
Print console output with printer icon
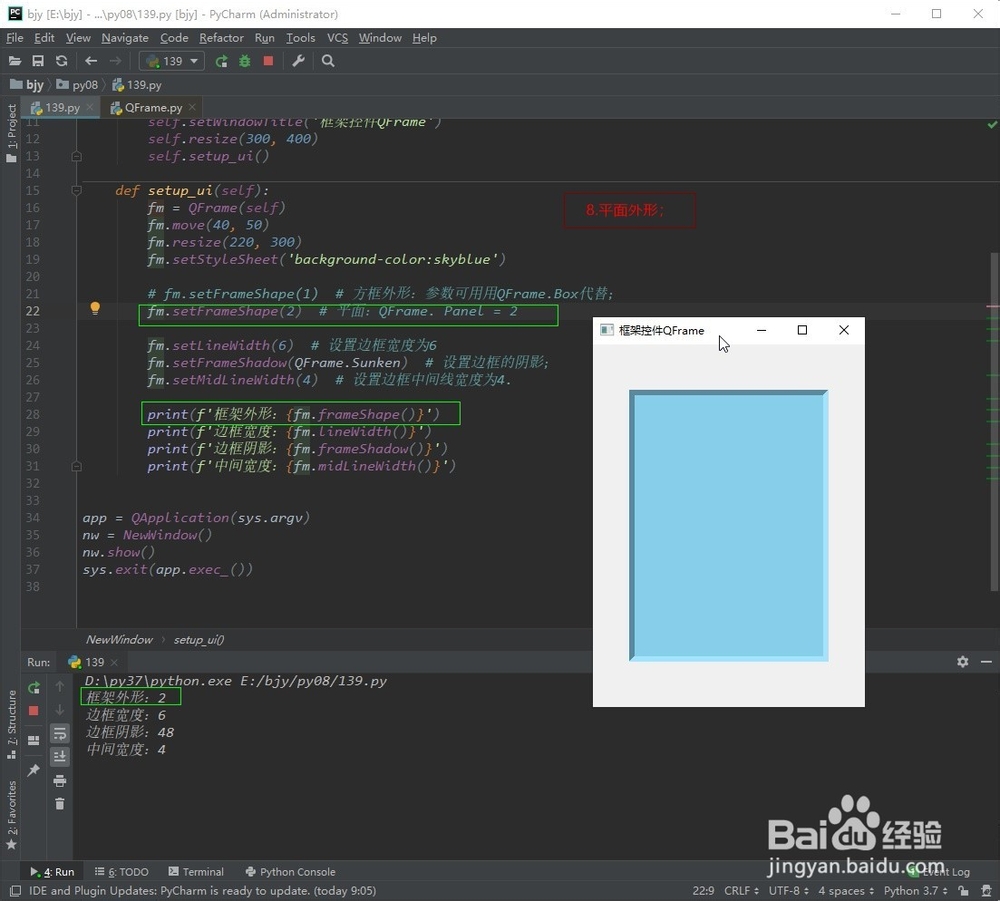pos(59,780)
